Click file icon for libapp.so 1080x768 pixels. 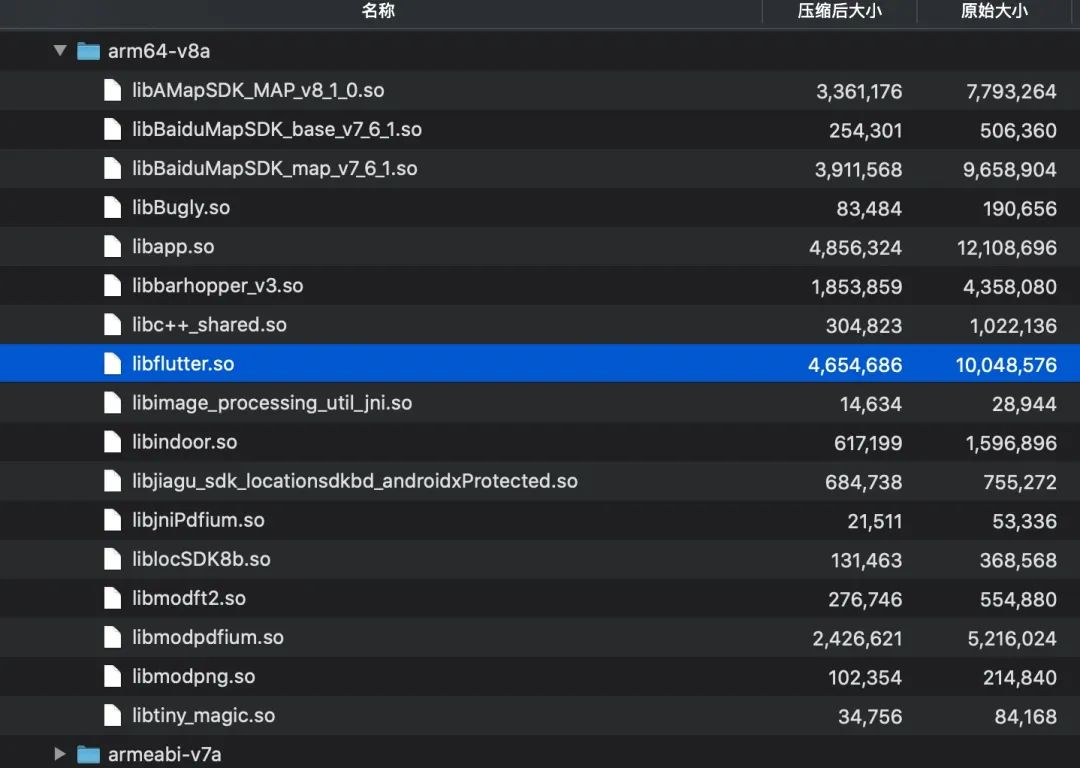pos(112,247)
